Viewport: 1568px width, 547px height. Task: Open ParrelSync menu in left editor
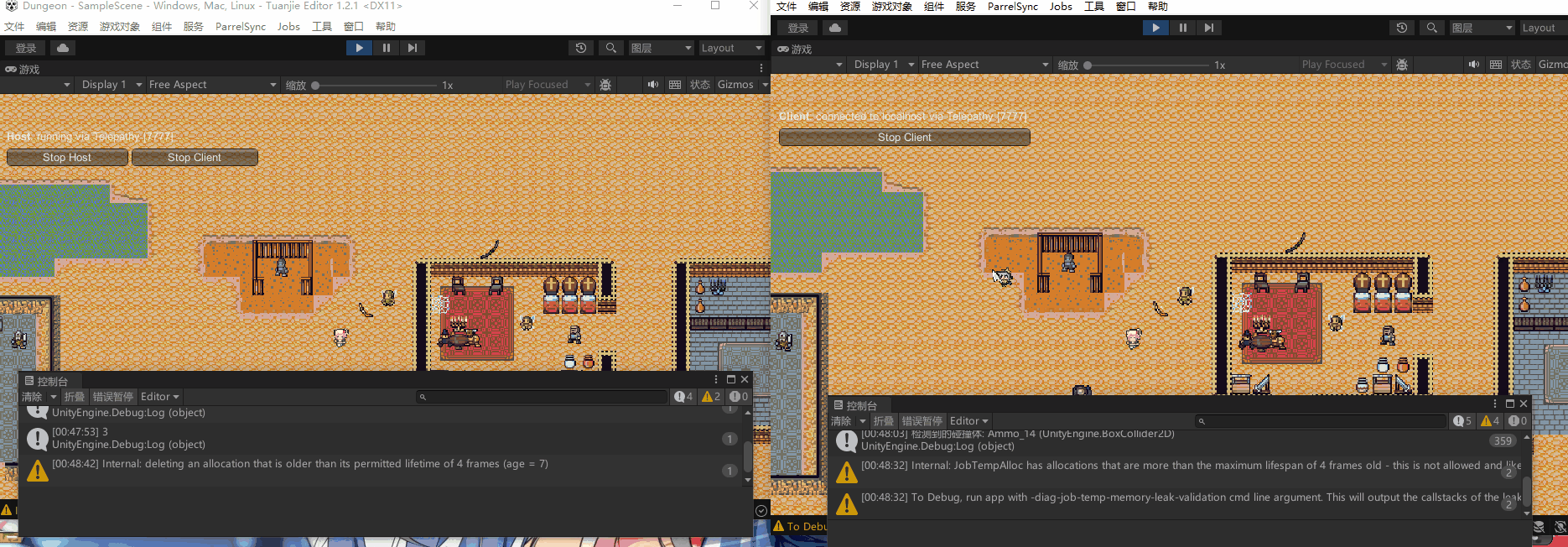coord(241,27)
